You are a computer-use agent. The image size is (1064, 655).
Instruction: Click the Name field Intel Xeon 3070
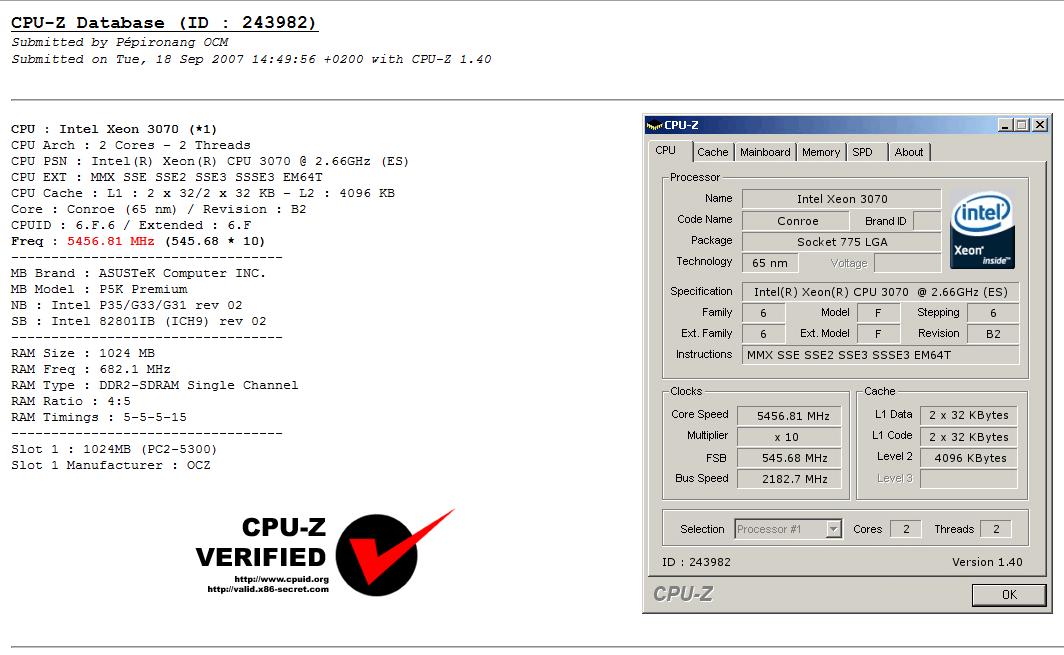pos(841,199)
